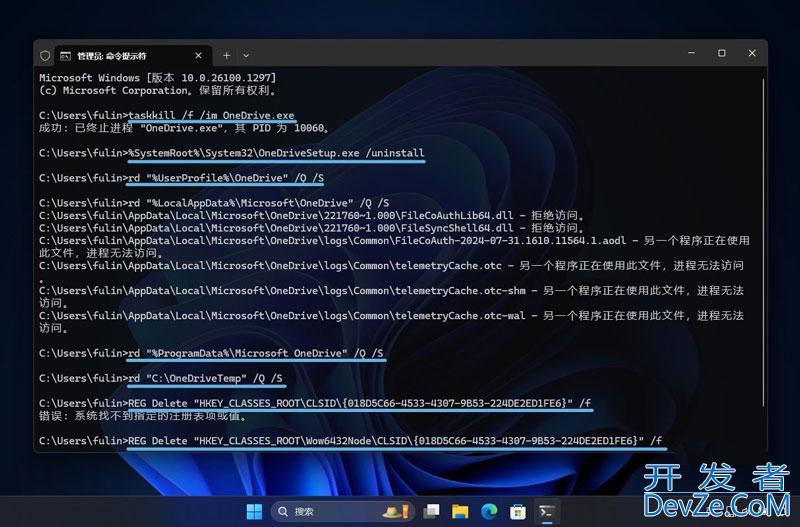Open a new terminal tab with plus button
The width and height of the screenshot is (800, 527).
point(227,56)
